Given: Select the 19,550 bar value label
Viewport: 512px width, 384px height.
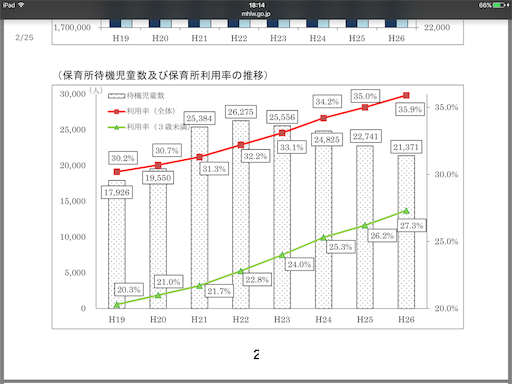Looking at the screenshot, I should coord(158,178).
